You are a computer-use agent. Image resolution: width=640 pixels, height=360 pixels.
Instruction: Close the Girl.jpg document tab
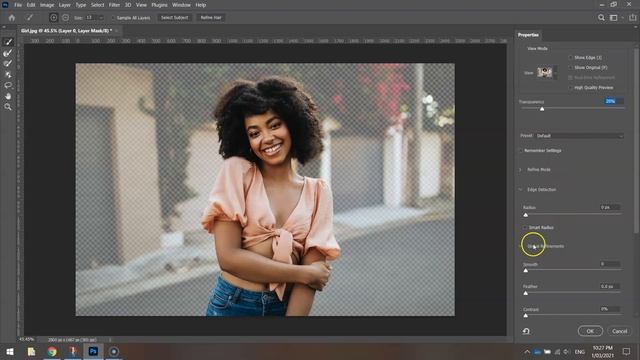[x=117, y=31]
